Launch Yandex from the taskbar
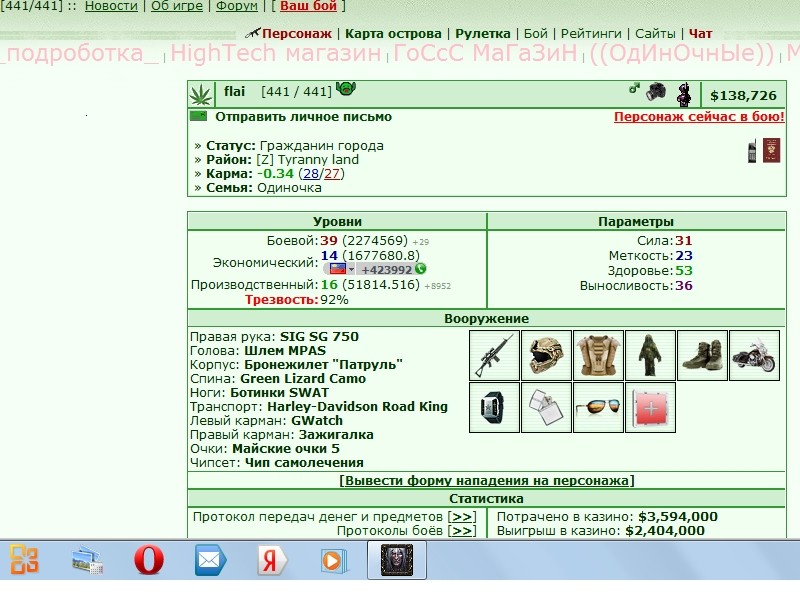The width and height of the screenshot is (800, 600). tap(271, 560)
